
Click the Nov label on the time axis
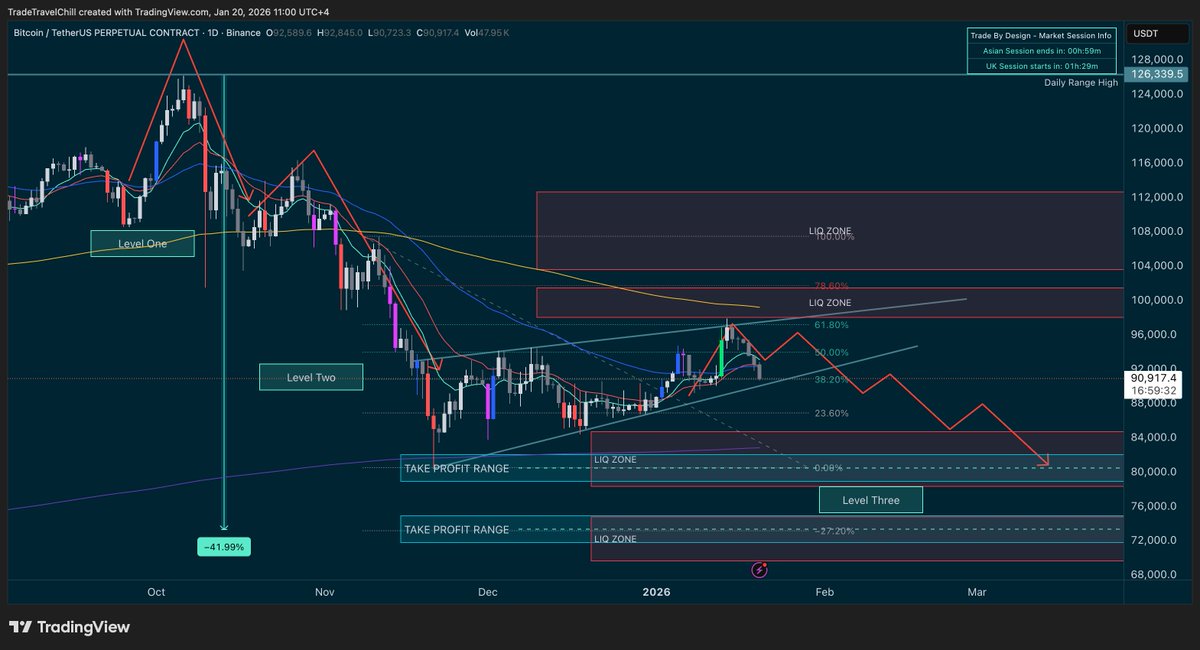coord(324,592)
